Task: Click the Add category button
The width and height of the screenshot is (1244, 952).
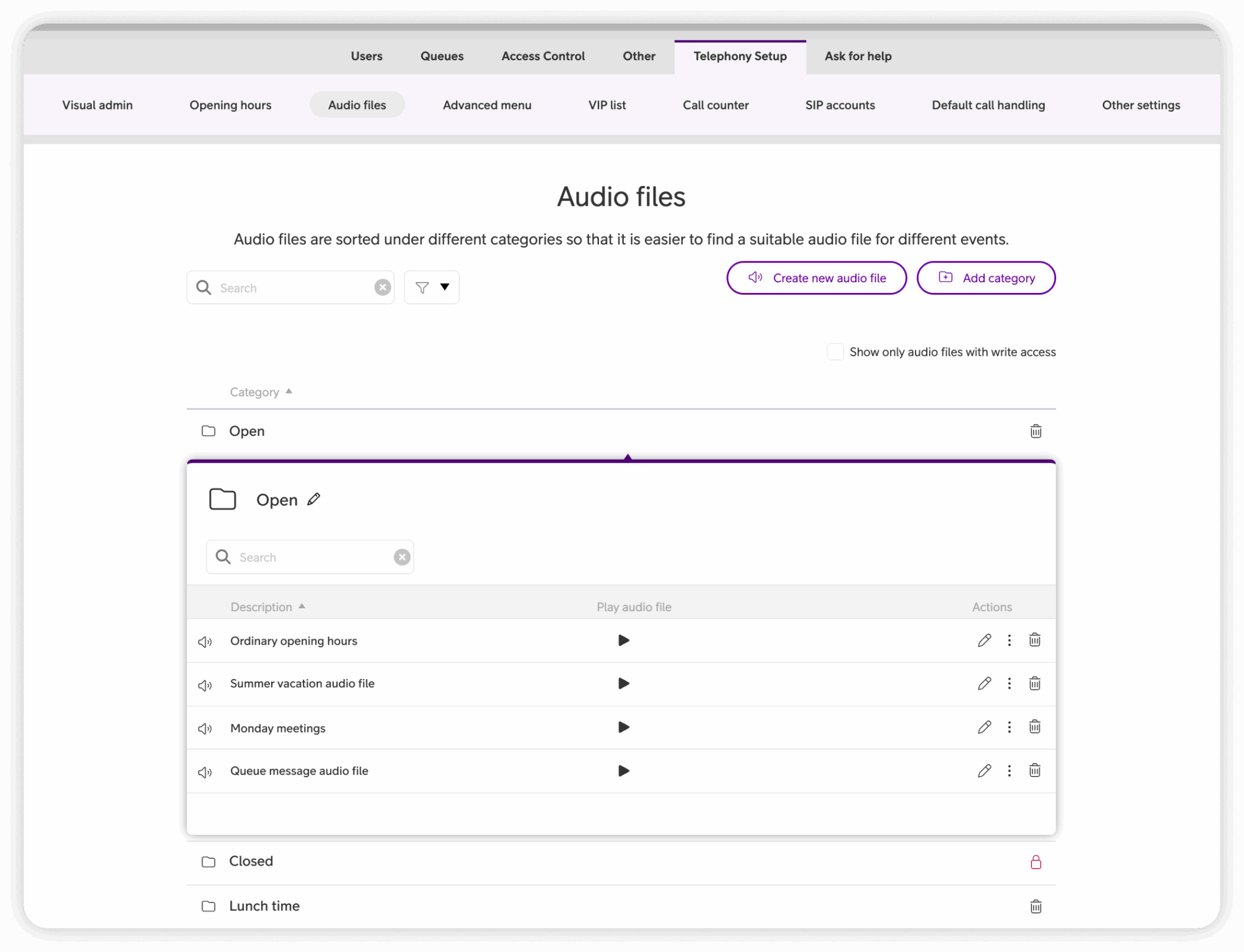Action: click(x=986, y=278)
